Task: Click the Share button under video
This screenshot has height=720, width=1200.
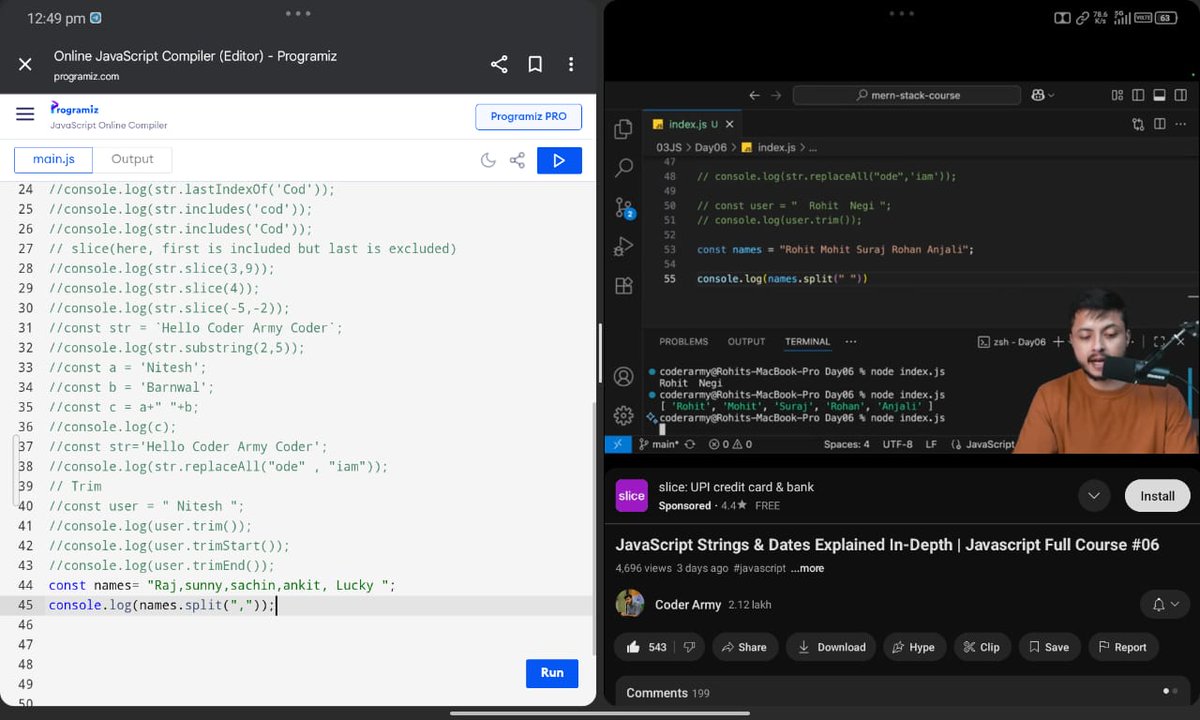Action: (743, 647)
